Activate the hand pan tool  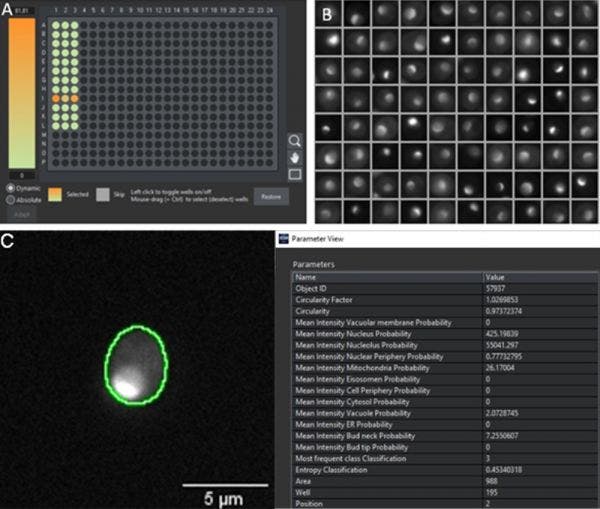pyautogui.click(x=296, y=158)
